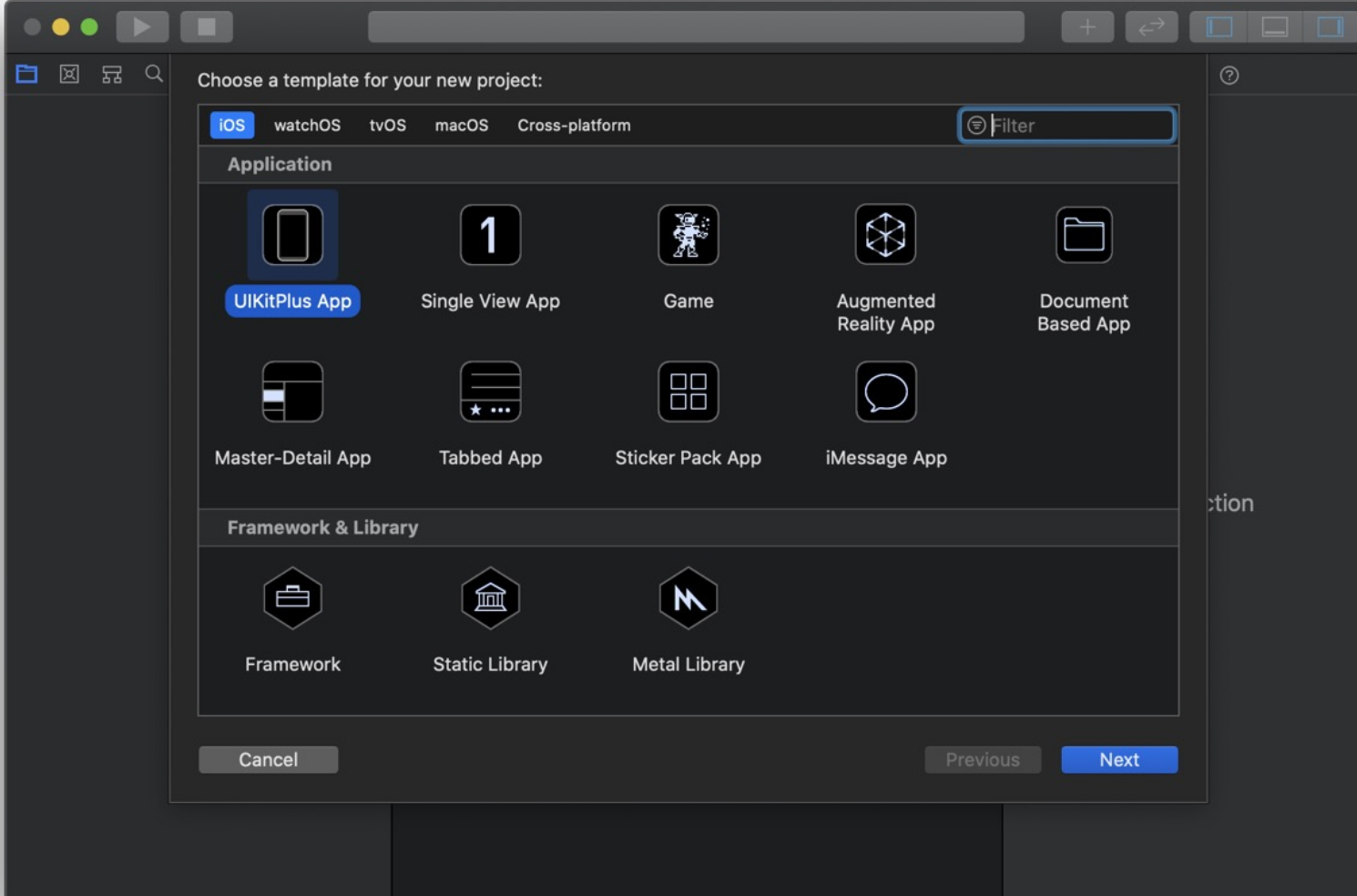
Task: Click the Xcode toolbar activity status bar
Action: [696, 26]
